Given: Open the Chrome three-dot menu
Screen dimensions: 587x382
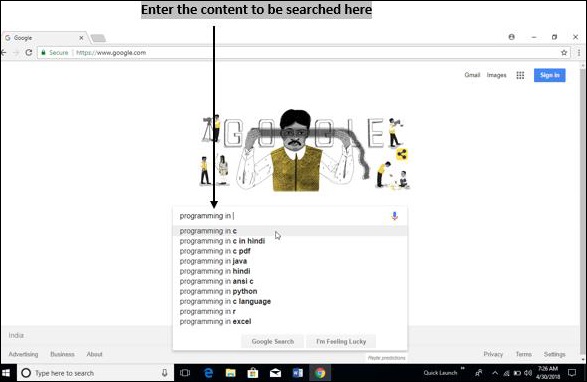Looking at the screenshot, I should [x=578, y=53].
